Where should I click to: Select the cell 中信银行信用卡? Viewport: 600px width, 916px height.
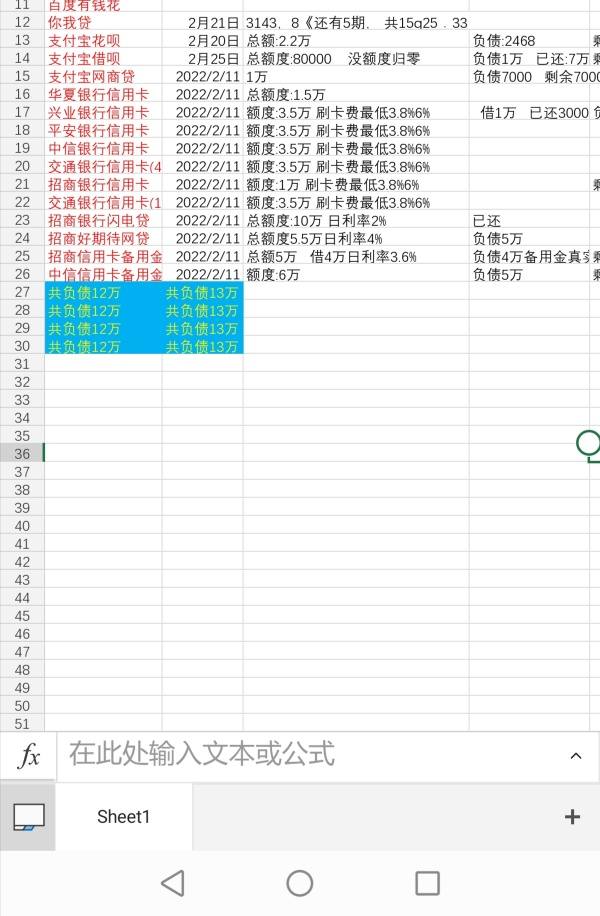tap(103, 148)
